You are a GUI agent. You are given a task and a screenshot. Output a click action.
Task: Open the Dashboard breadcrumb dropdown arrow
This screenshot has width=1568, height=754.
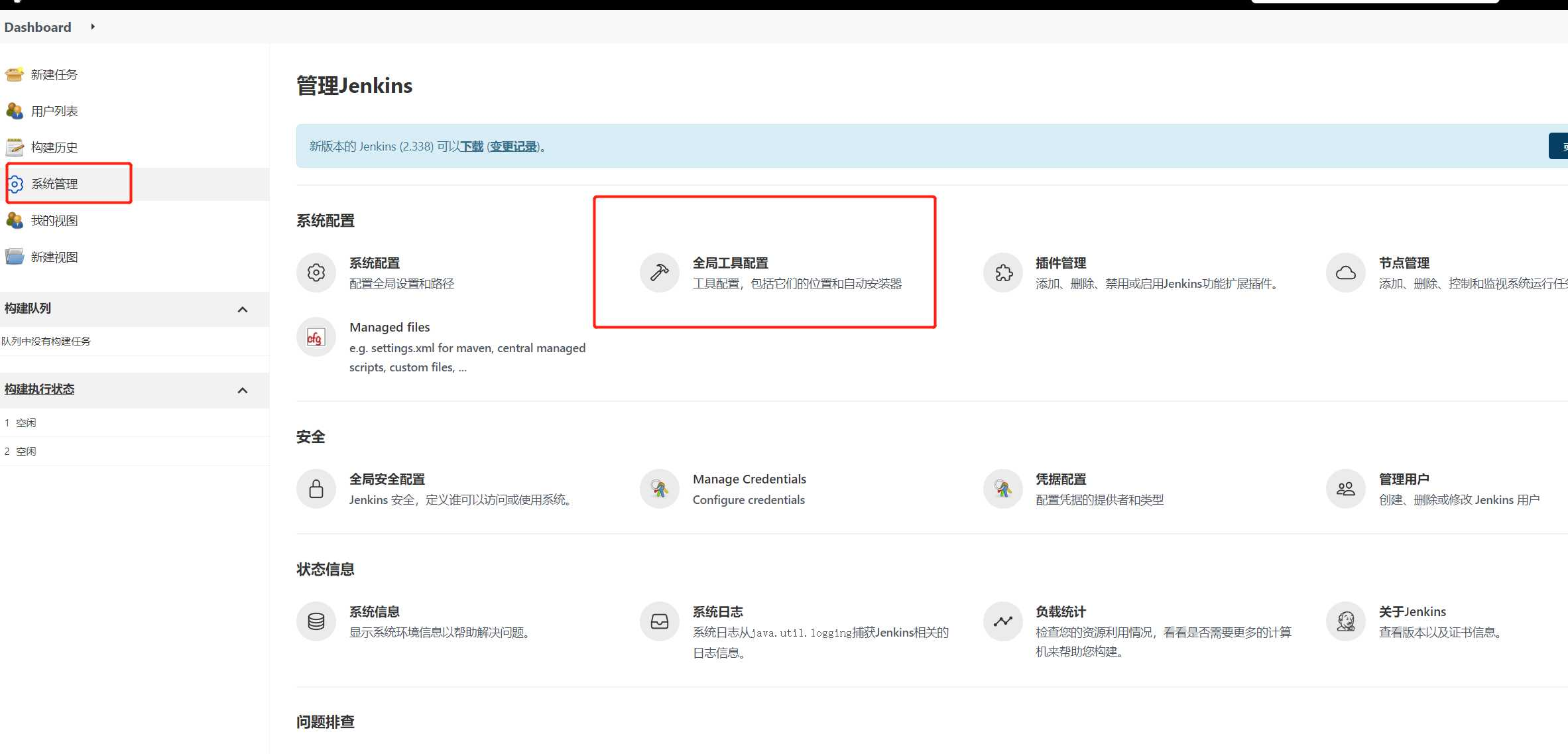pyautogui.click(x=93, y=27)
